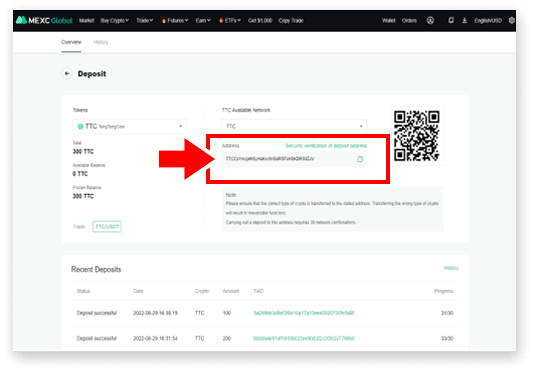Open the TTC token selector dropdown
This screenshot has width=533, height=372.
pyautogui.click(x=129, y=126)
